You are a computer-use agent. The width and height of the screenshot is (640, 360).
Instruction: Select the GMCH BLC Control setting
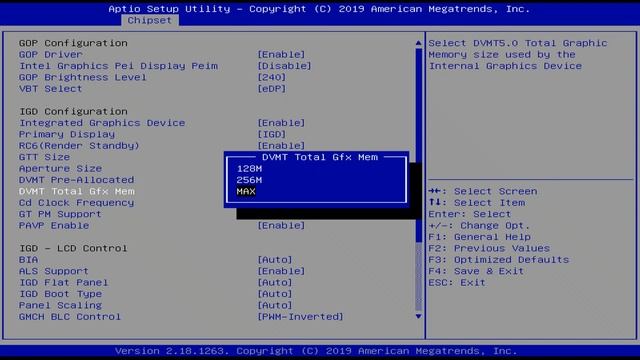(x=70, y=317)
